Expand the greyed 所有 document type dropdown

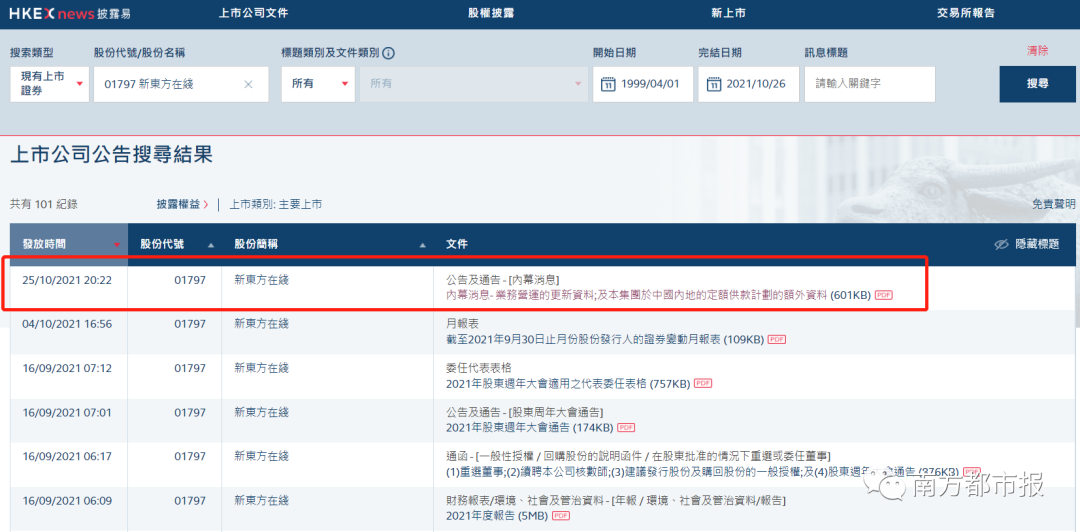[474, 84]
